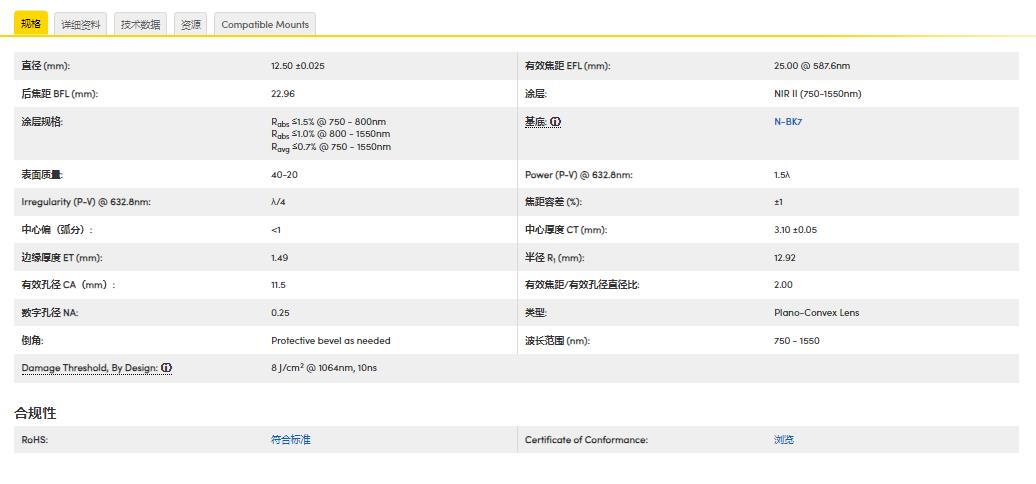Click the info icon beside Damage Threshold
Image resolution: width=1036 pixels, height=484 pixels.
click(166, 368)
